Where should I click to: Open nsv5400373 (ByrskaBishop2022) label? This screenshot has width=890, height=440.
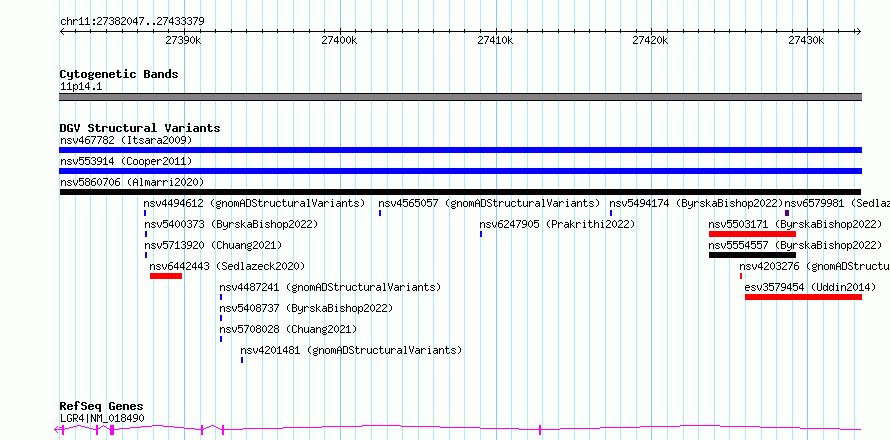(231, 224)
